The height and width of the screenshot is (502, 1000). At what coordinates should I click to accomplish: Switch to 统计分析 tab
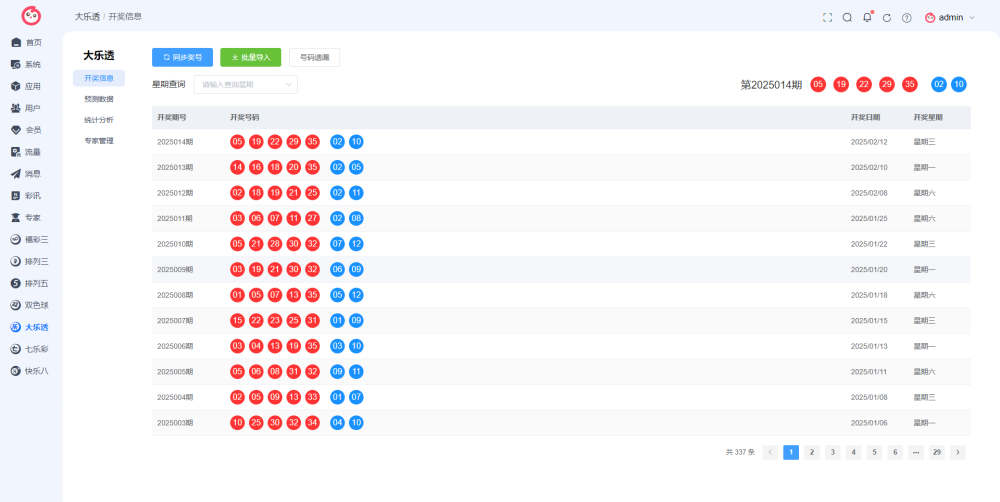(99, 119)
